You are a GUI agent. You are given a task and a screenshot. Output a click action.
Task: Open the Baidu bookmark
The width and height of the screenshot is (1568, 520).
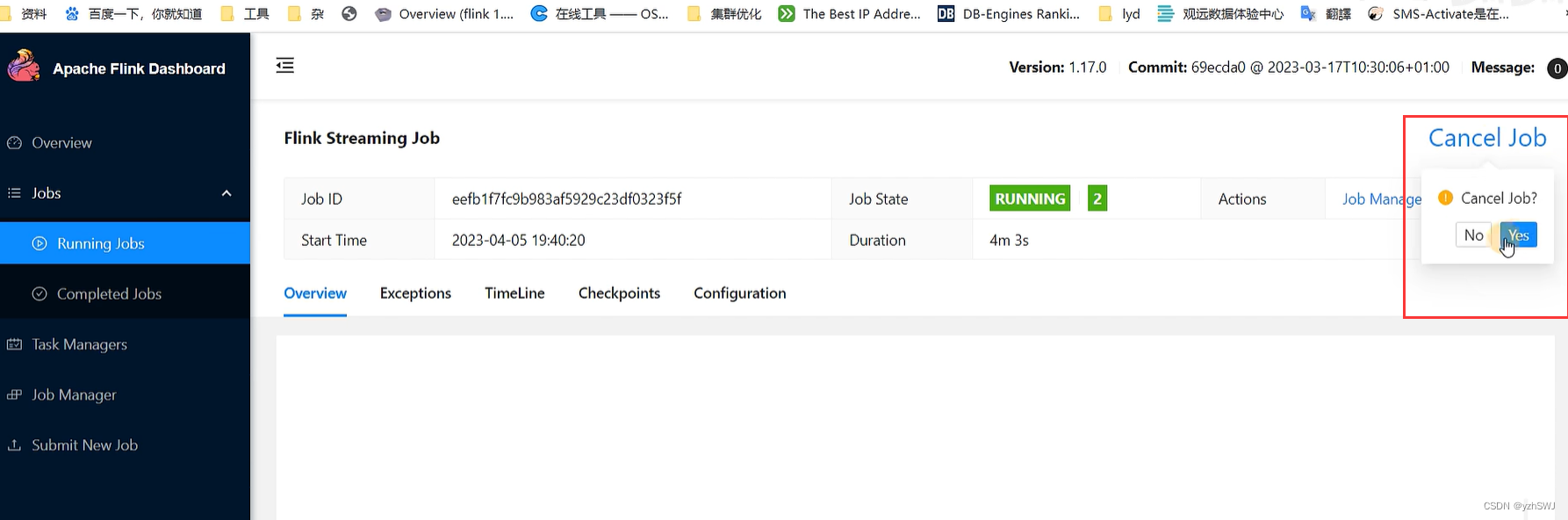[133, 13]
